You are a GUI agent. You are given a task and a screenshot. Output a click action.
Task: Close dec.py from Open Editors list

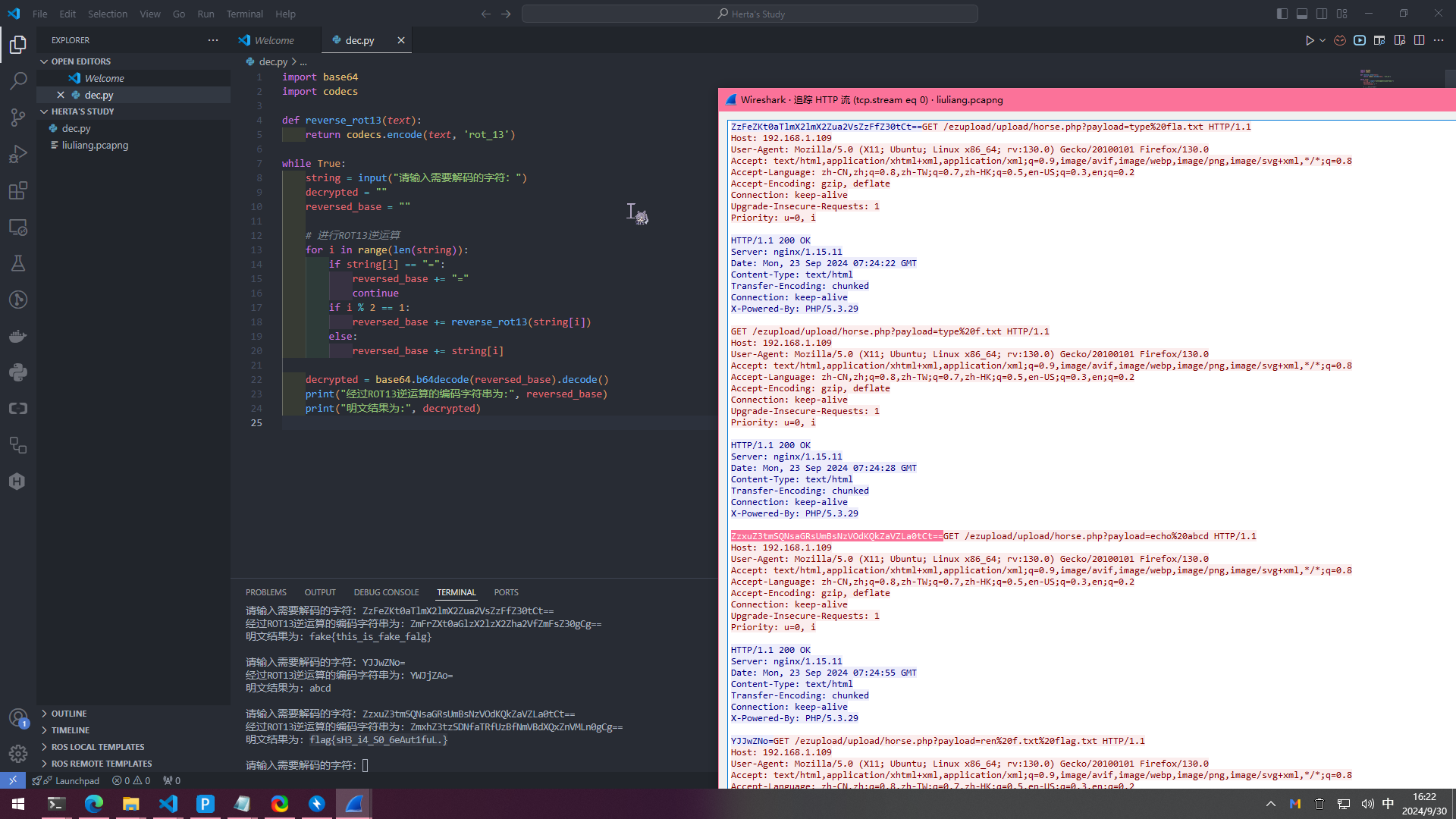click(x=61, y=95)
